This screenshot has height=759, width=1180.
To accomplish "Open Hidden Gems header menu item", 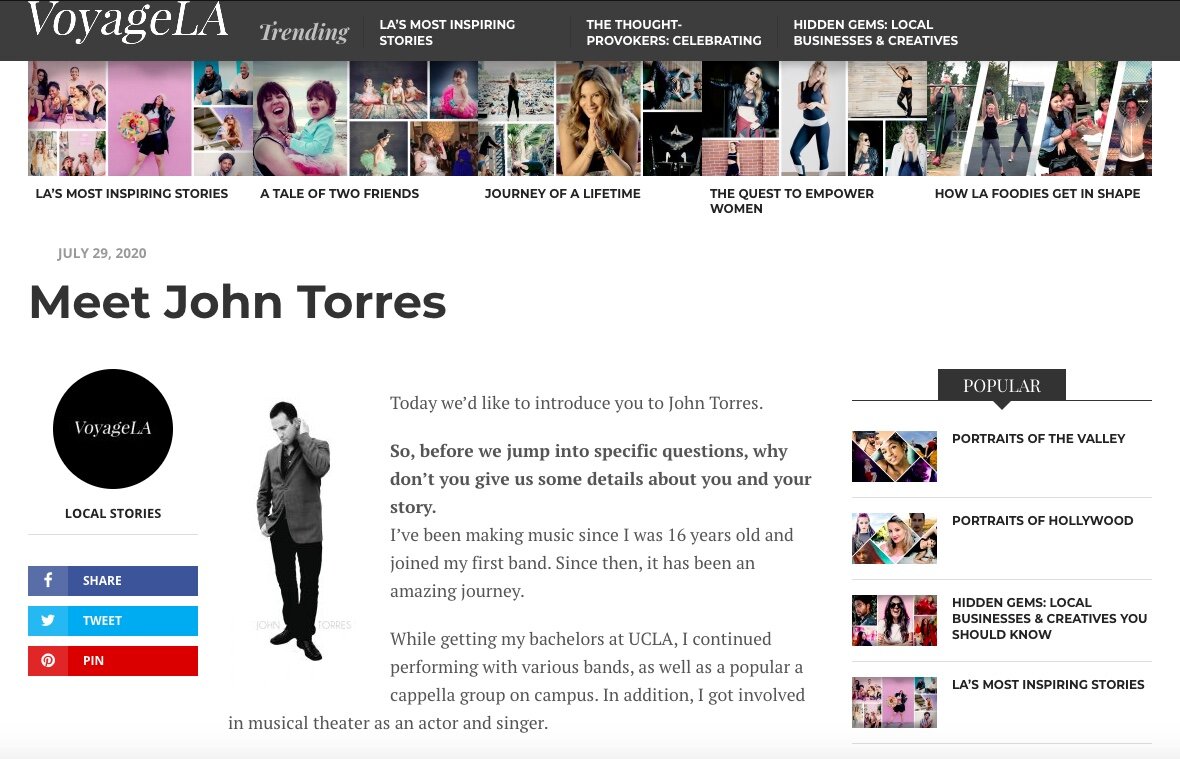I will (x=875, y=32).
